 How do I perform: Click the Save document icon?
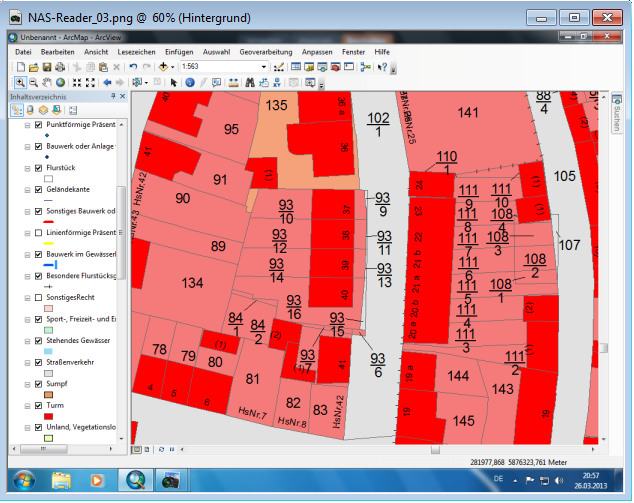click(x=46, y=67)
